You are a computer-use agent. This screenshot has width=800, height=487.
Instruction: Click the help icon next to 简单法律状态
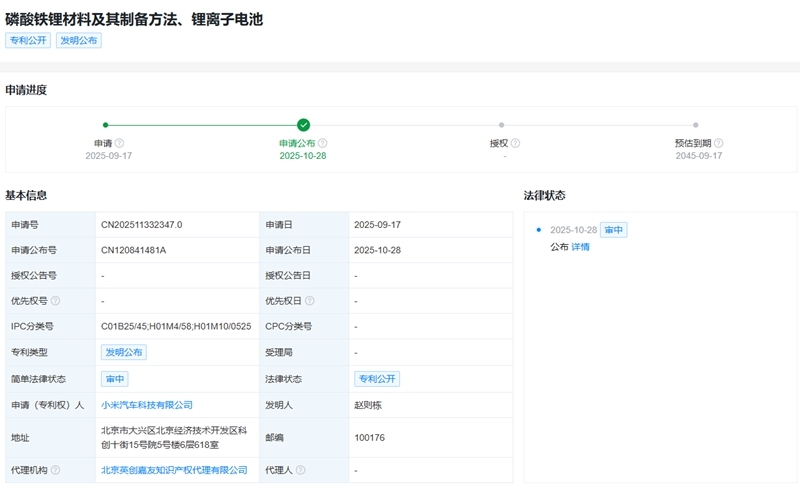(73, 379)
